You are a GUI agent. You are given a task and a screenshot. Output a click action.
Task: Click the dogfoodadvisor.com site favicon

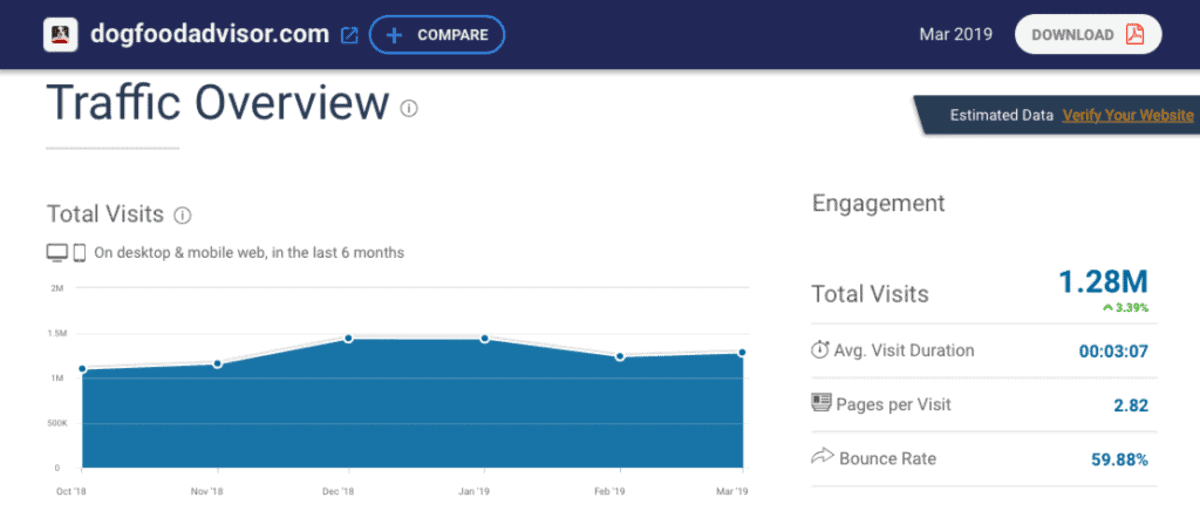[61, 35]
